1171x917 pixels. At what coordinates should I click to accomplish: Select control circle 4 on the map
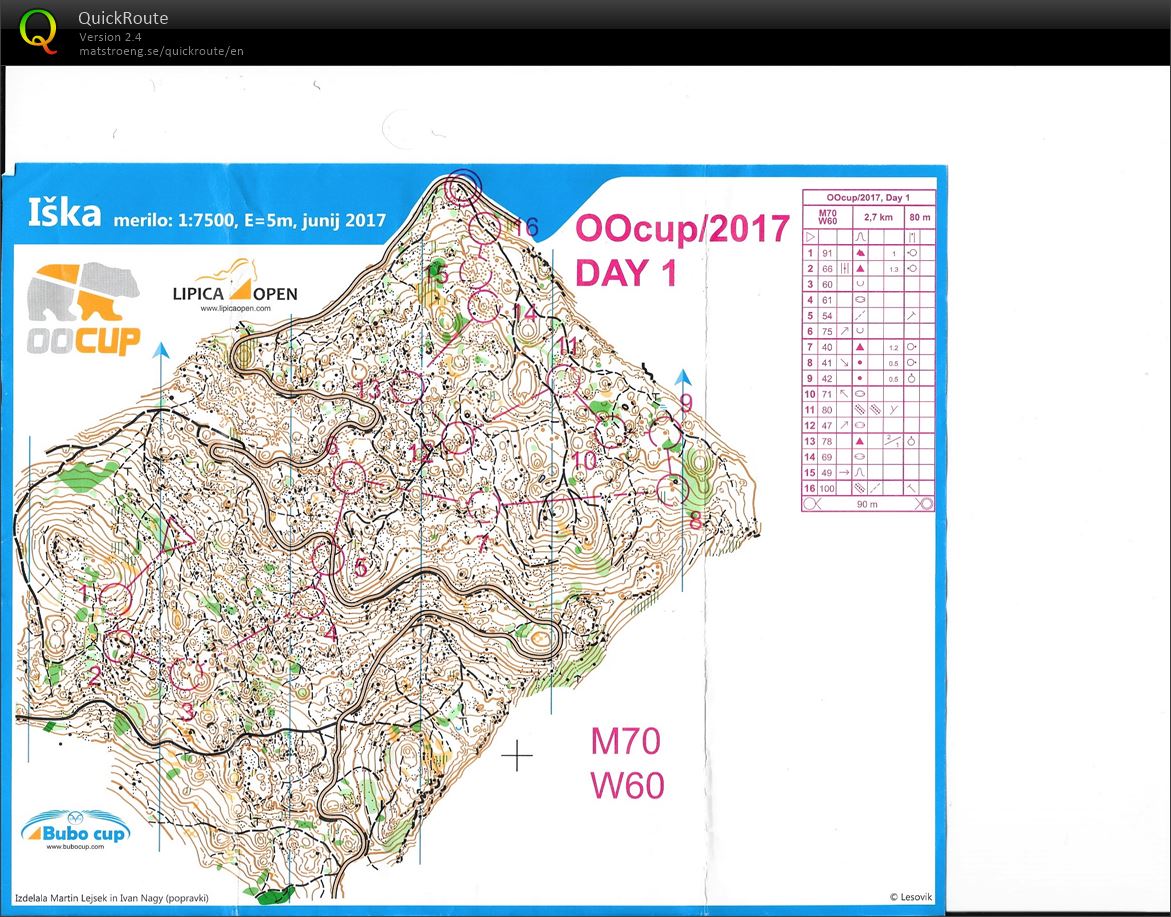pos(308,603)
